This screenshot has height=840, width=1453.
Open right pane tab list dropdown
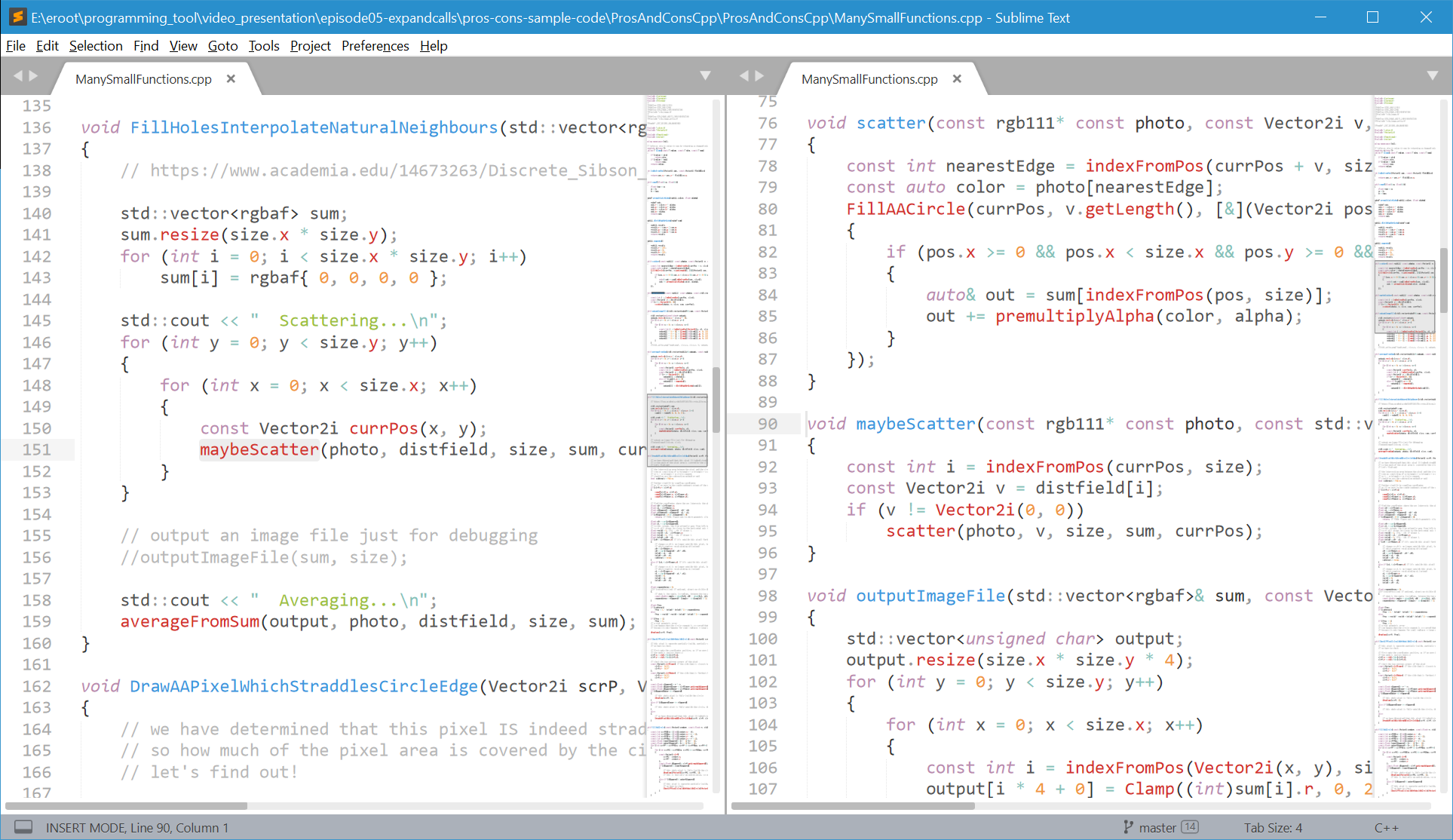pyautogui.click(x=1433, y=75)
